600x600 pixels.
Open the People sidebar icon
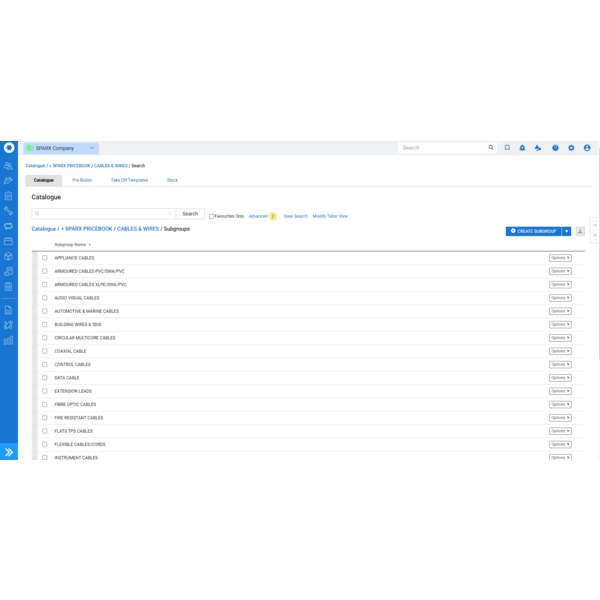coord(9,166)
